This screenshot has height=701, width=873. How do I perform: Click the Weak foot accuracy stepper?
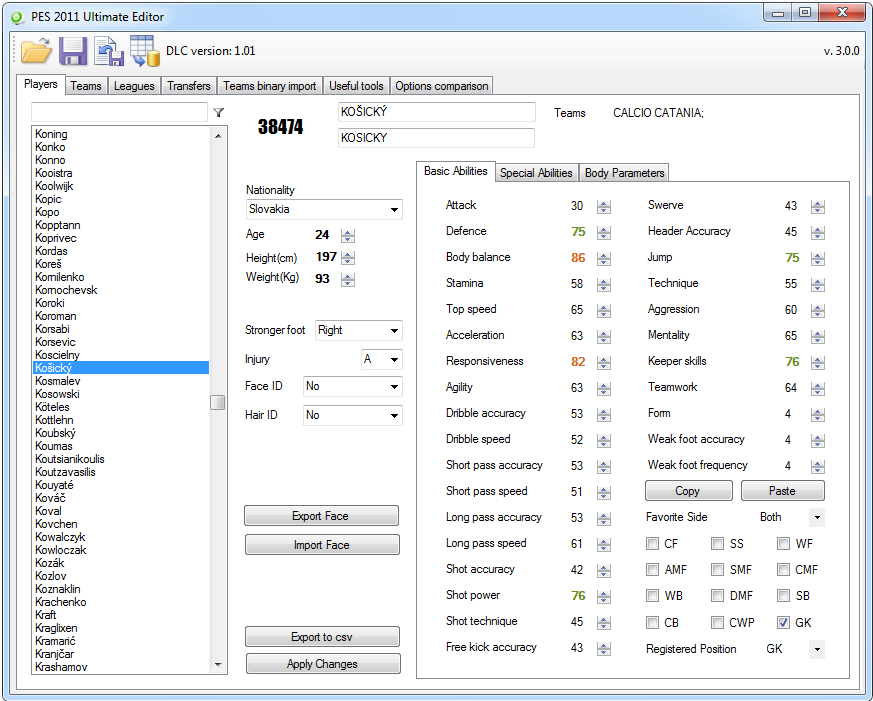pyautogui.click(x=817, y=440)
